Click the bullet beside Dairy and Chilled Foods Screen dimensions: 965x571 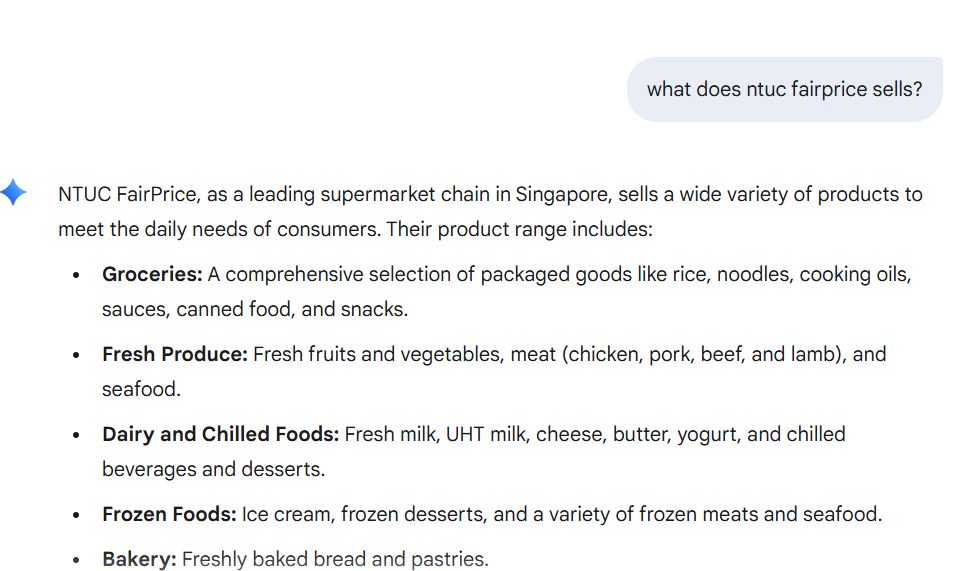pyautogui.click(x=76, y=435)
